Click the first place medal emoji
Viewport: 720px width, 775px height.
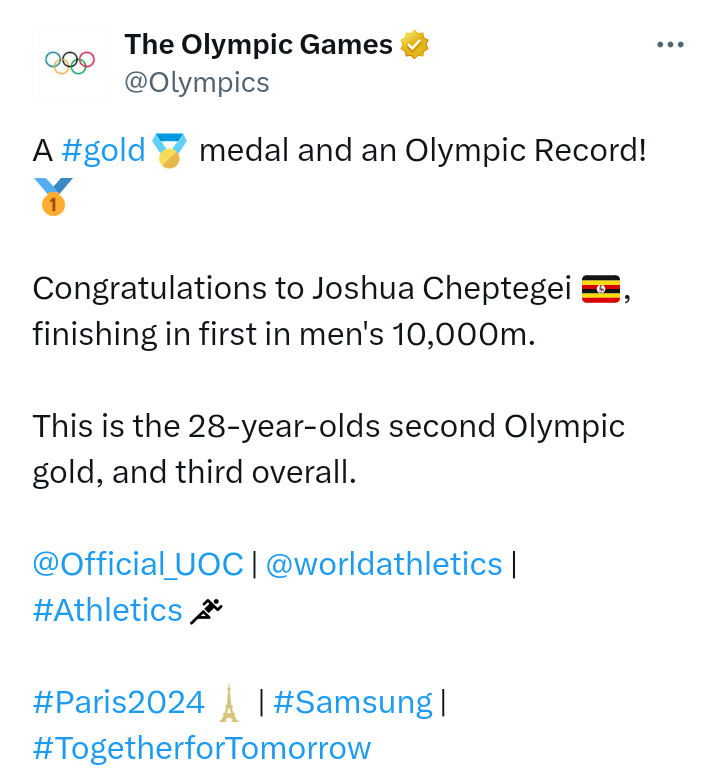pyautogui.click(x=53, y=196)
